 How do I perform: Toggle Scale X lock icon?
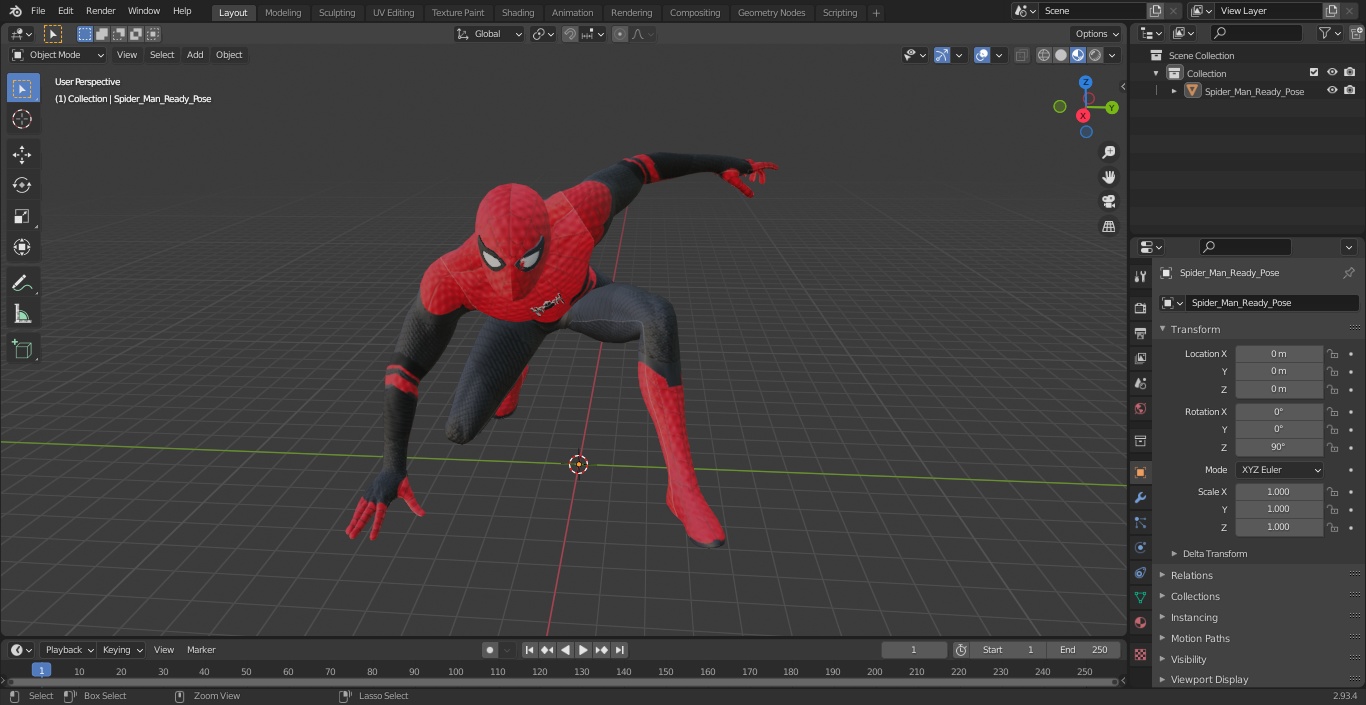click(x=1333, y=492)
